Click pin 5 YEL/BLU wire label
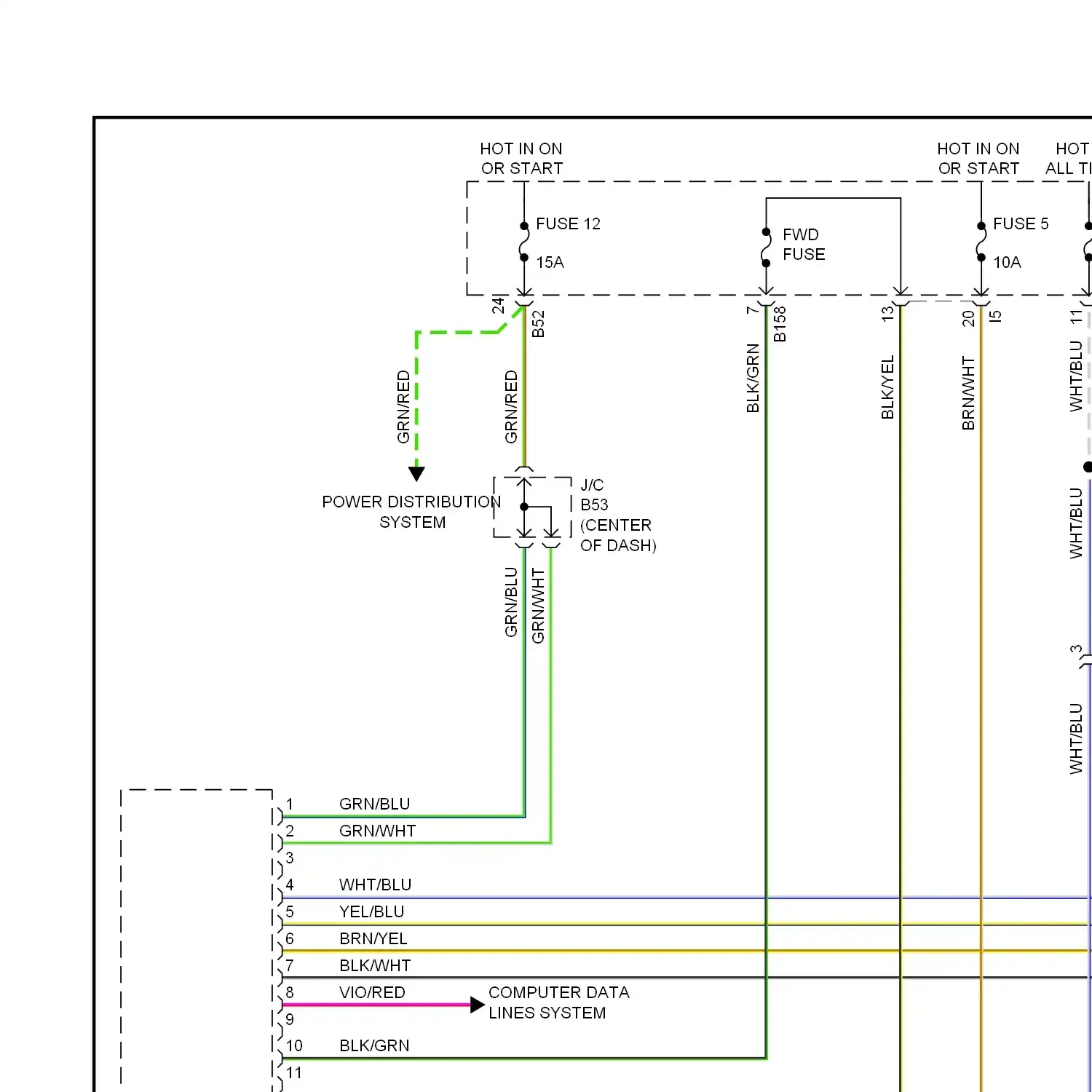This screenshot has width=1092, height=1092. (x=371, y=912)
